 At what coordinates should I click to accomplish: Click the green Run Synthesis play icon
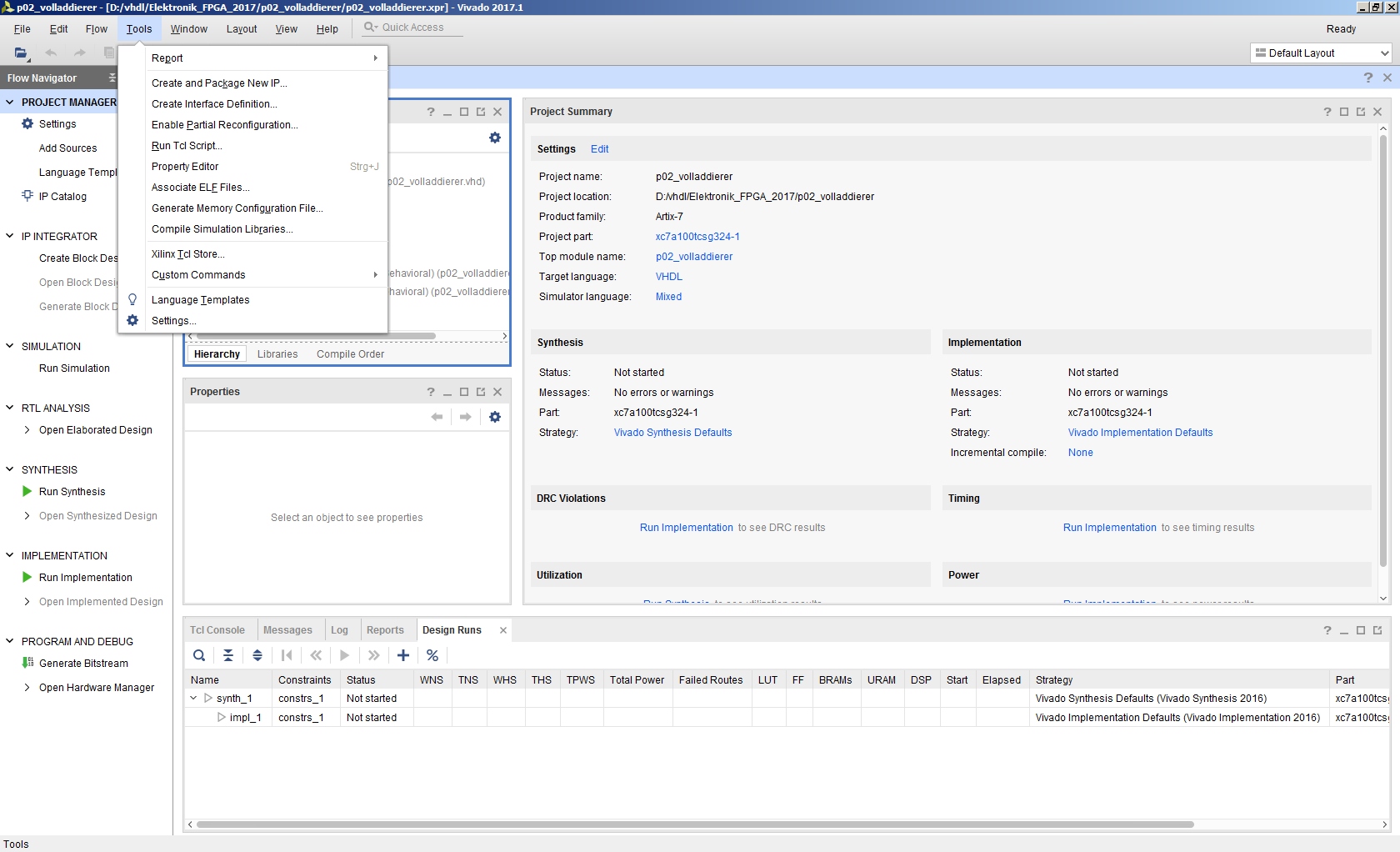tap(27, 491)
